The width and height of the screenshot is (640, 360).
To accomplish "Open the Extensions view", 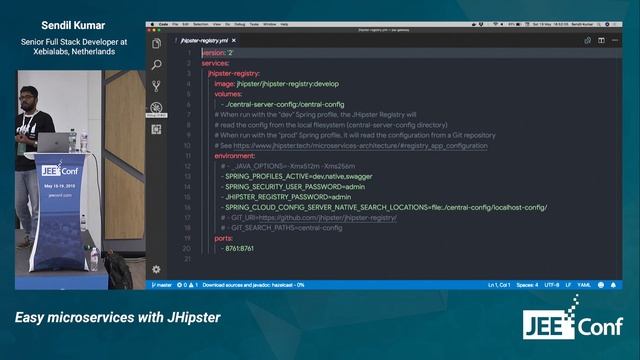I will [x=156, y=129].
